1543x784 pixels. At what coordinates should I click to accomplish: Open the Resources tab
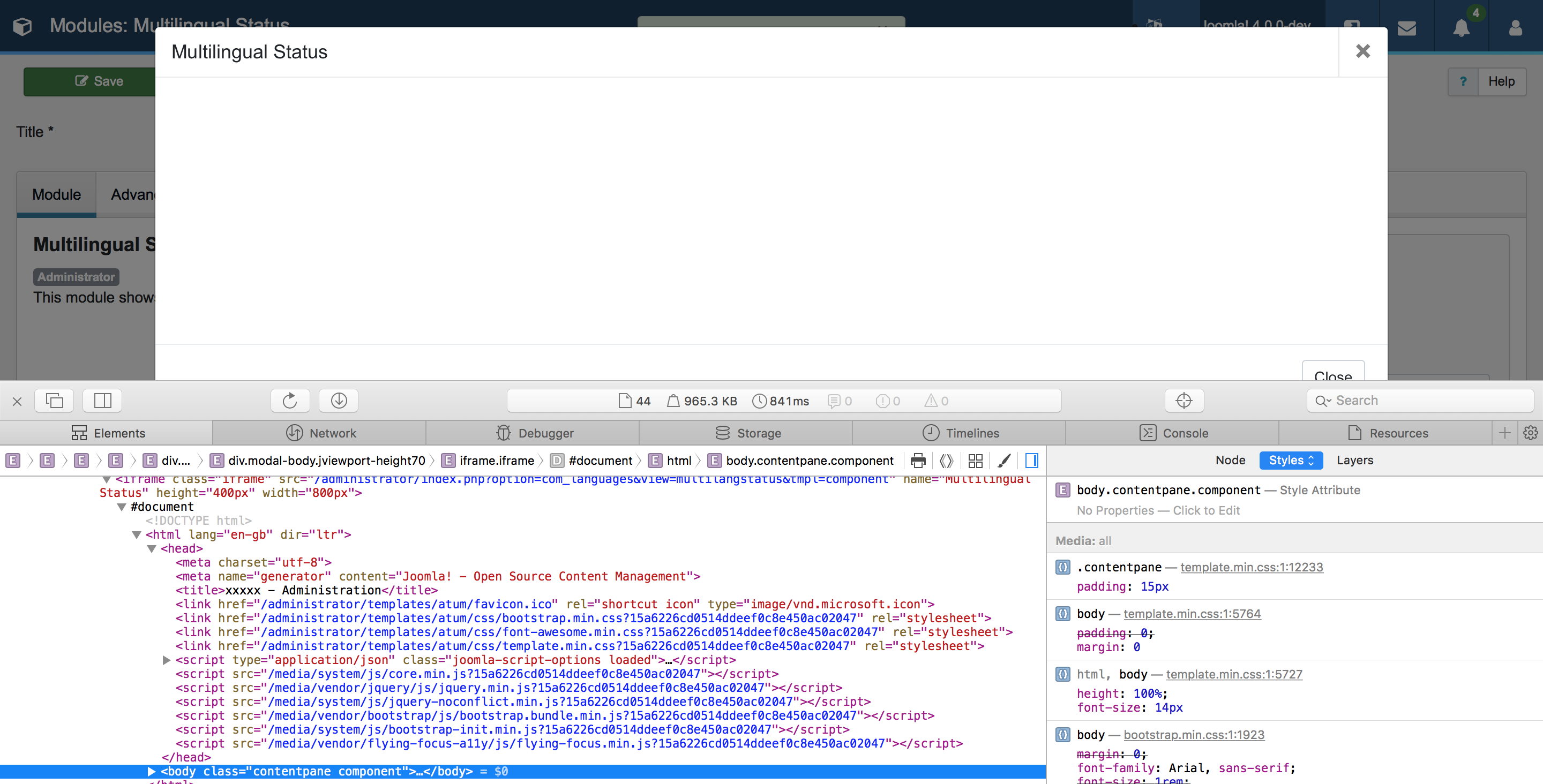tap(1385, 433)
